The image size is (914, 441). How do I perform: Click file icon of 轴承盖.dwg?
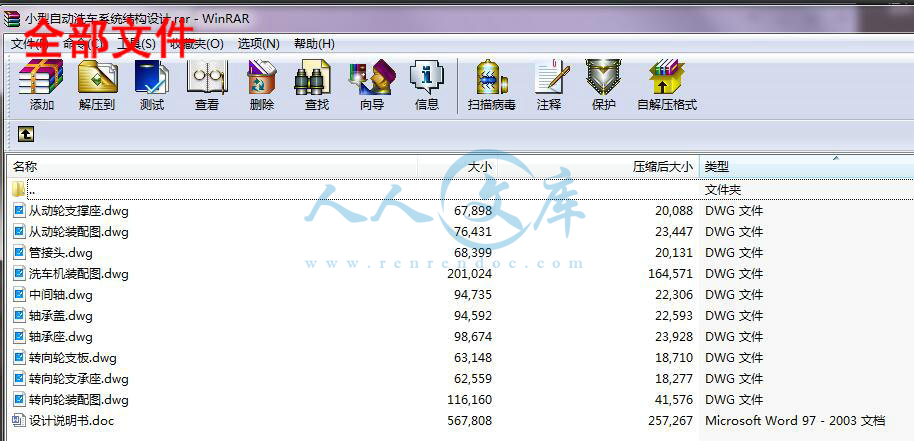click(20, 315)
